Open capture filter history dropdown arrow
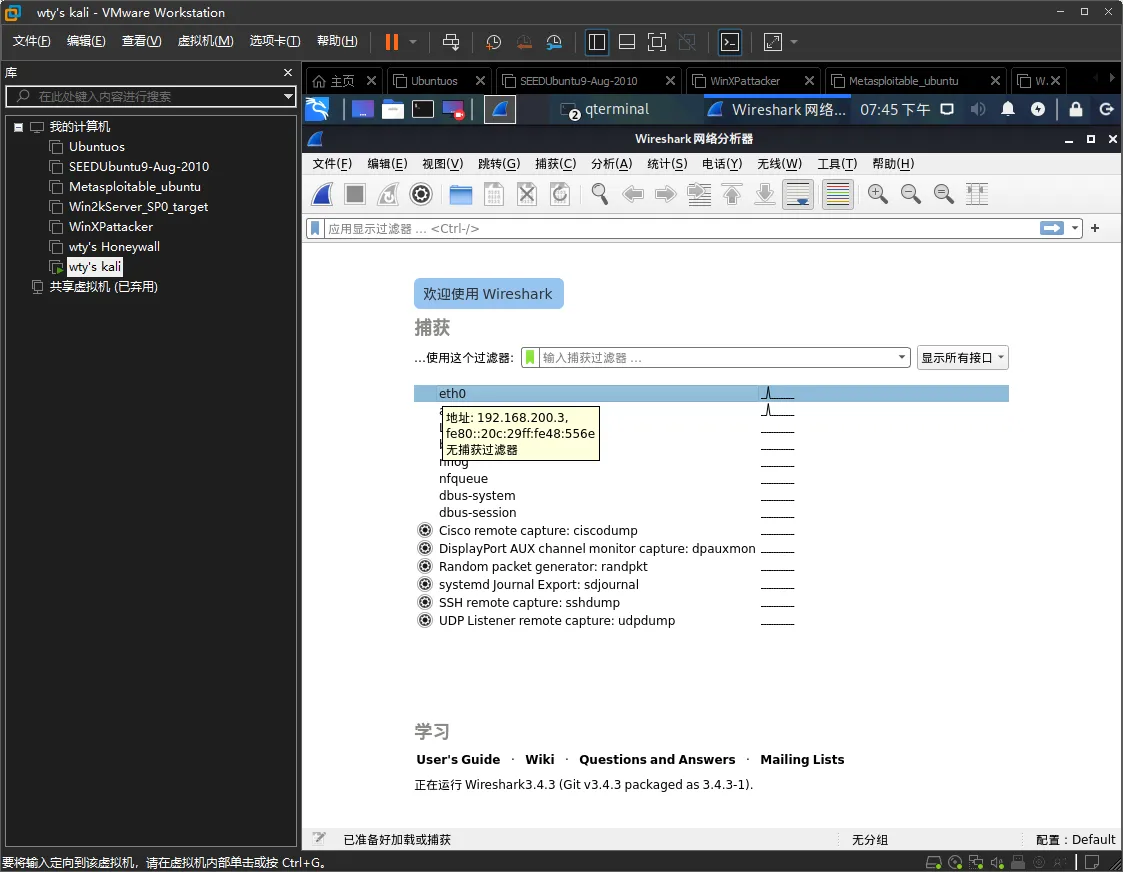The image size is (1123, 872). coord(902,357)
